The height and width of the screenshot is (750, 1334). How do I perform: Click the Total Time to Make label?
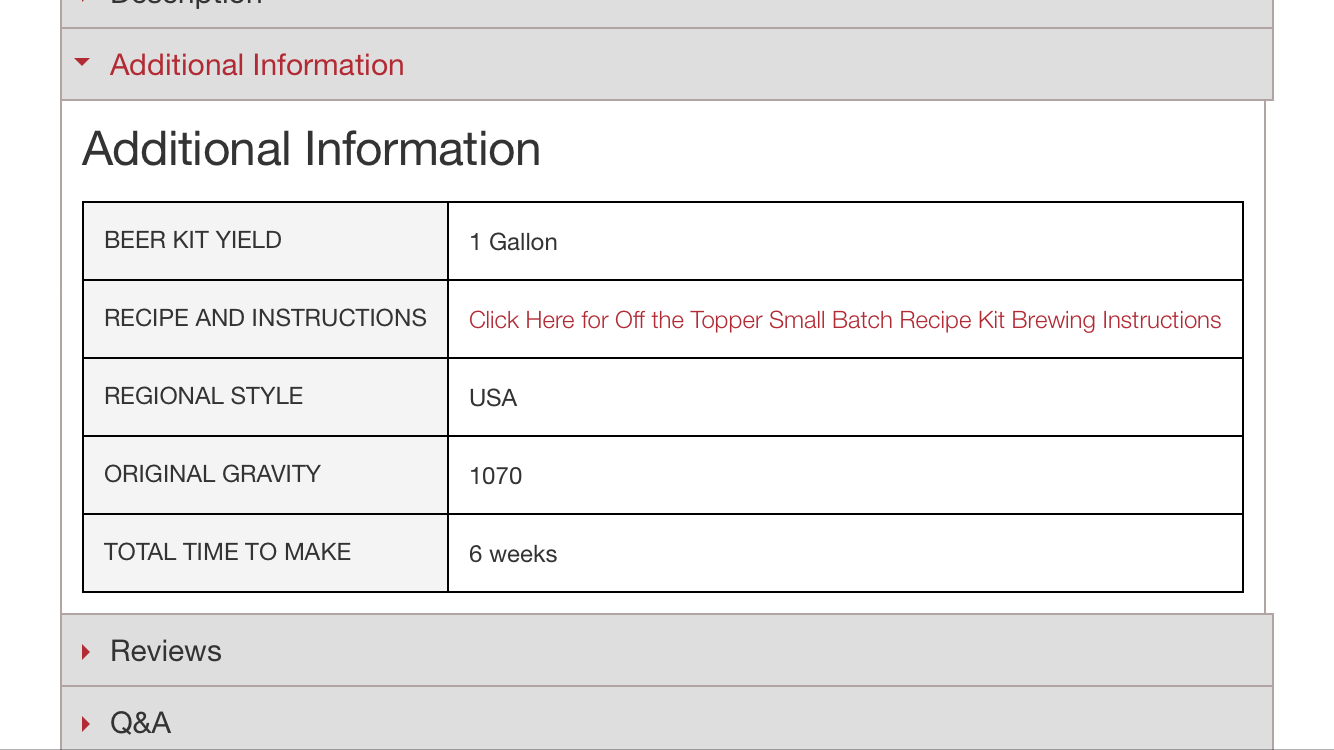coord(228,552)
